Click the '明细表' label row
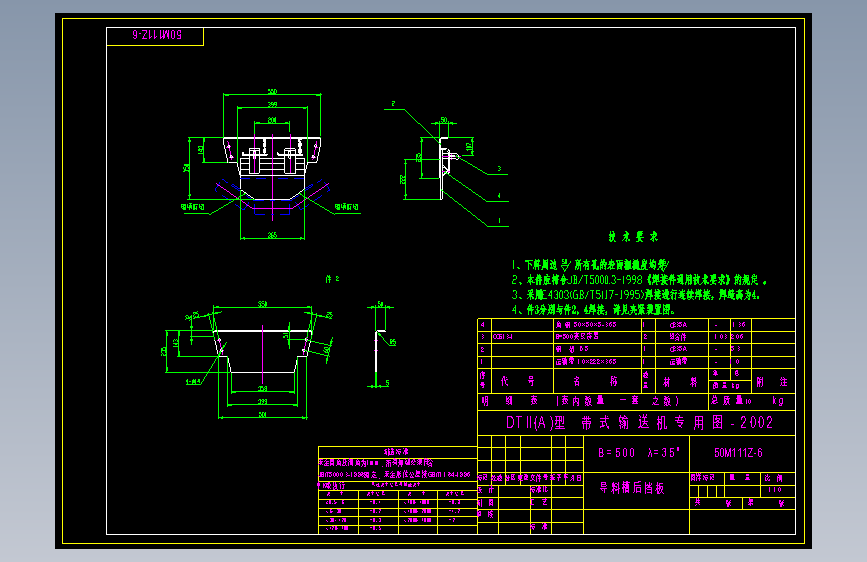867x562 pixels. click(x=580, y=400)
